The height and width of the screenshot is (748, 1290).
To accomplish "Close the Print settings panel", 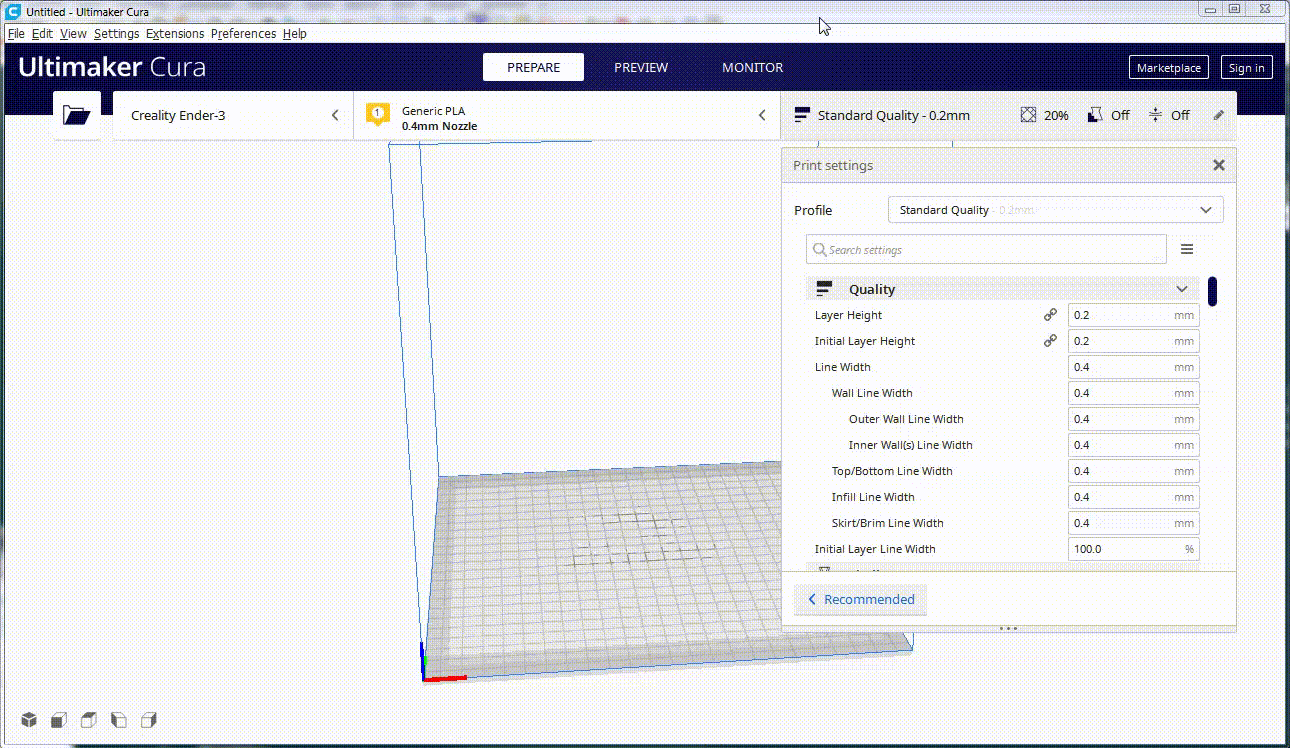I will [1219, 165].
